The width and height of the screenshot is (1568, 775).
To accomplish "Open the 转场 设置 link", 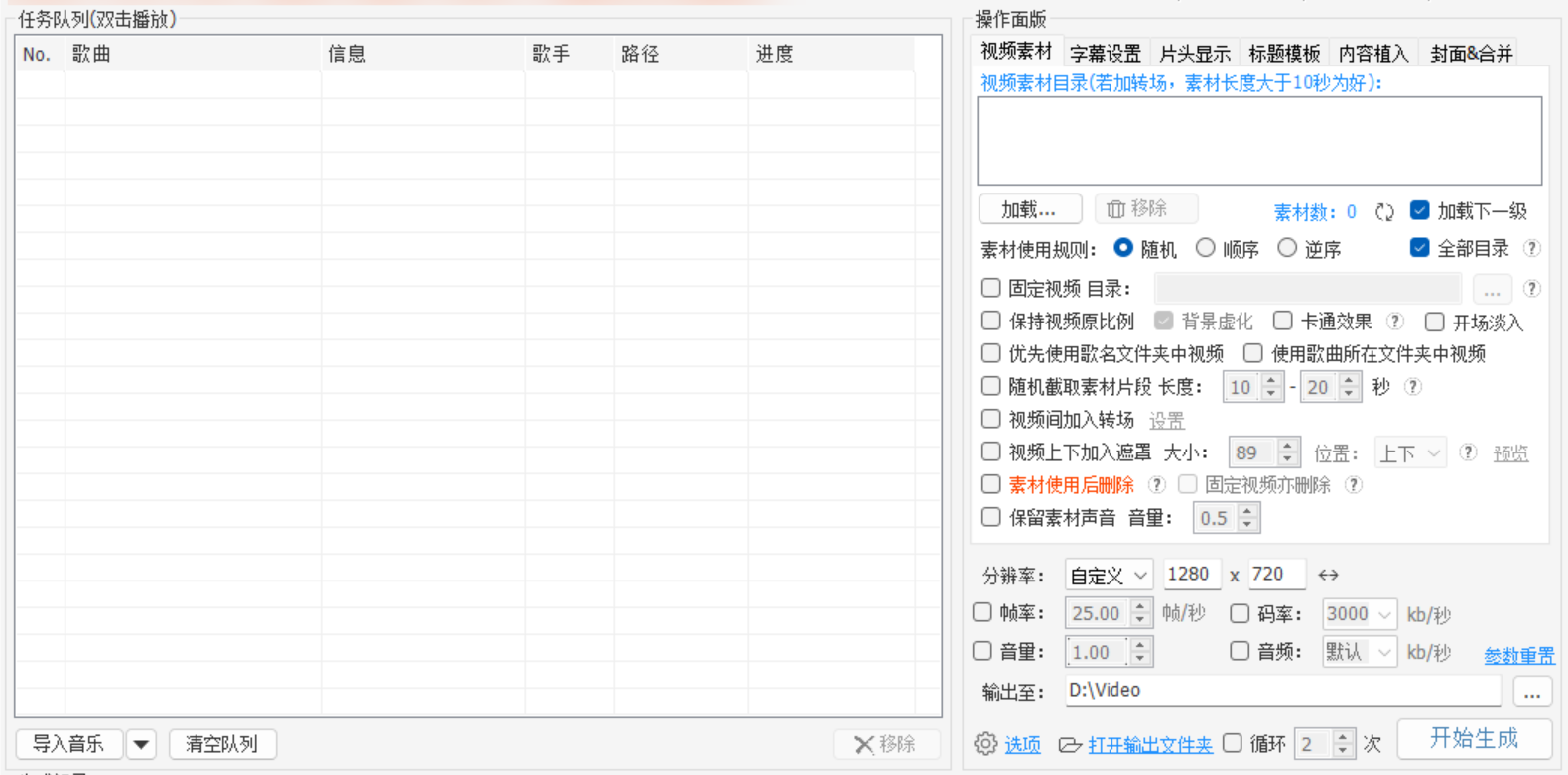I will click(x=1166, y=421).
